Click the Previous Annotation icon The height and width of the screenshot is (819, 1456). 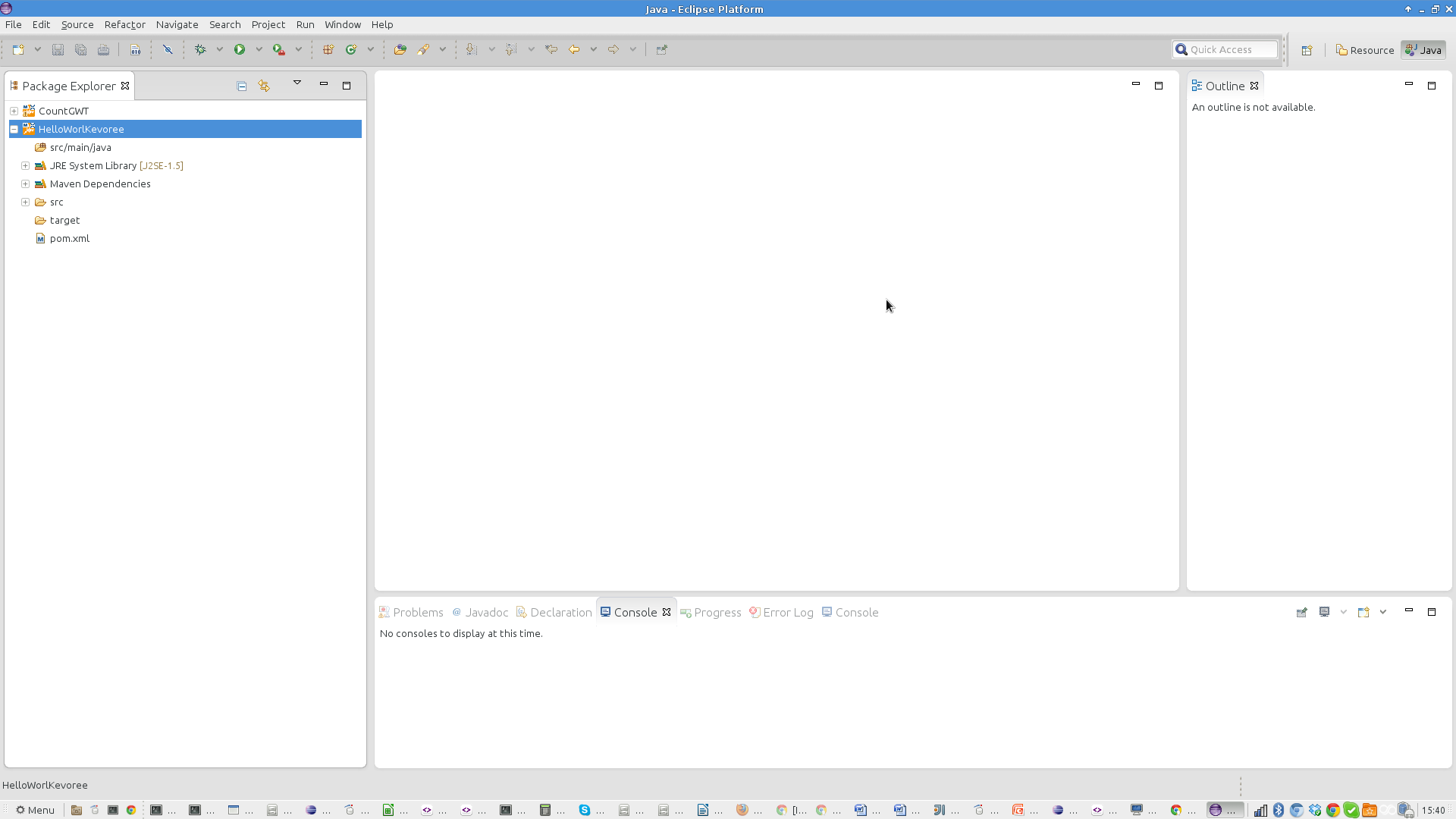click(x=511, y=49)
